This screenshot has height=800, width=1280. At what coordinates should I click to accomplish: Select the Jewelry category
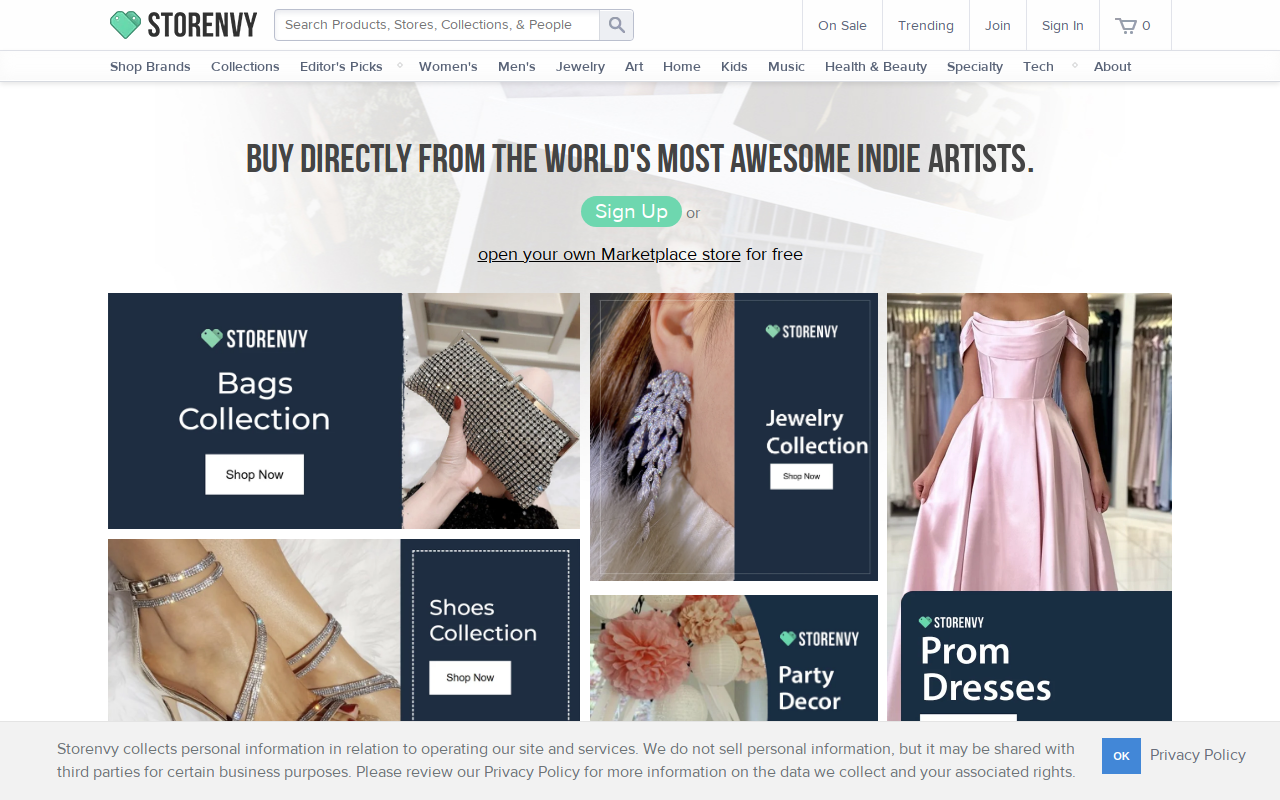(x=580, y=66)
